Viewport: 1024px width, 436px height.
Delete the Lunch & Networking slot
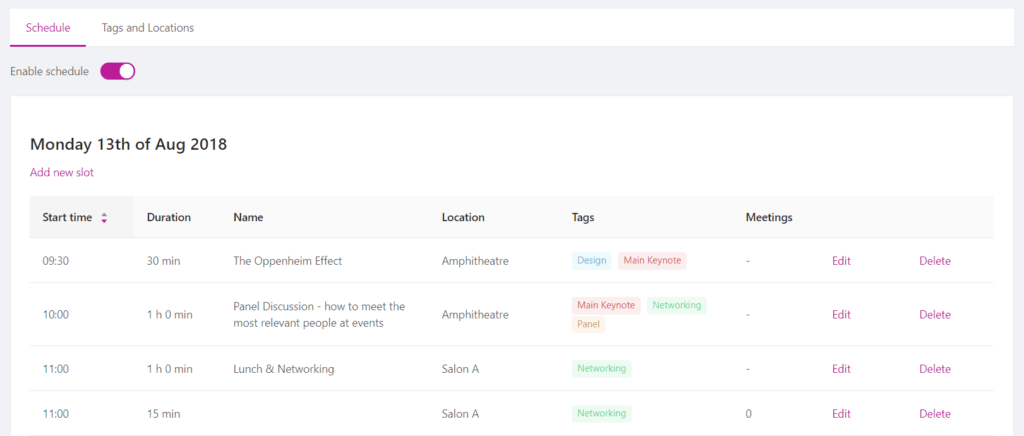[x=935, y=369]
